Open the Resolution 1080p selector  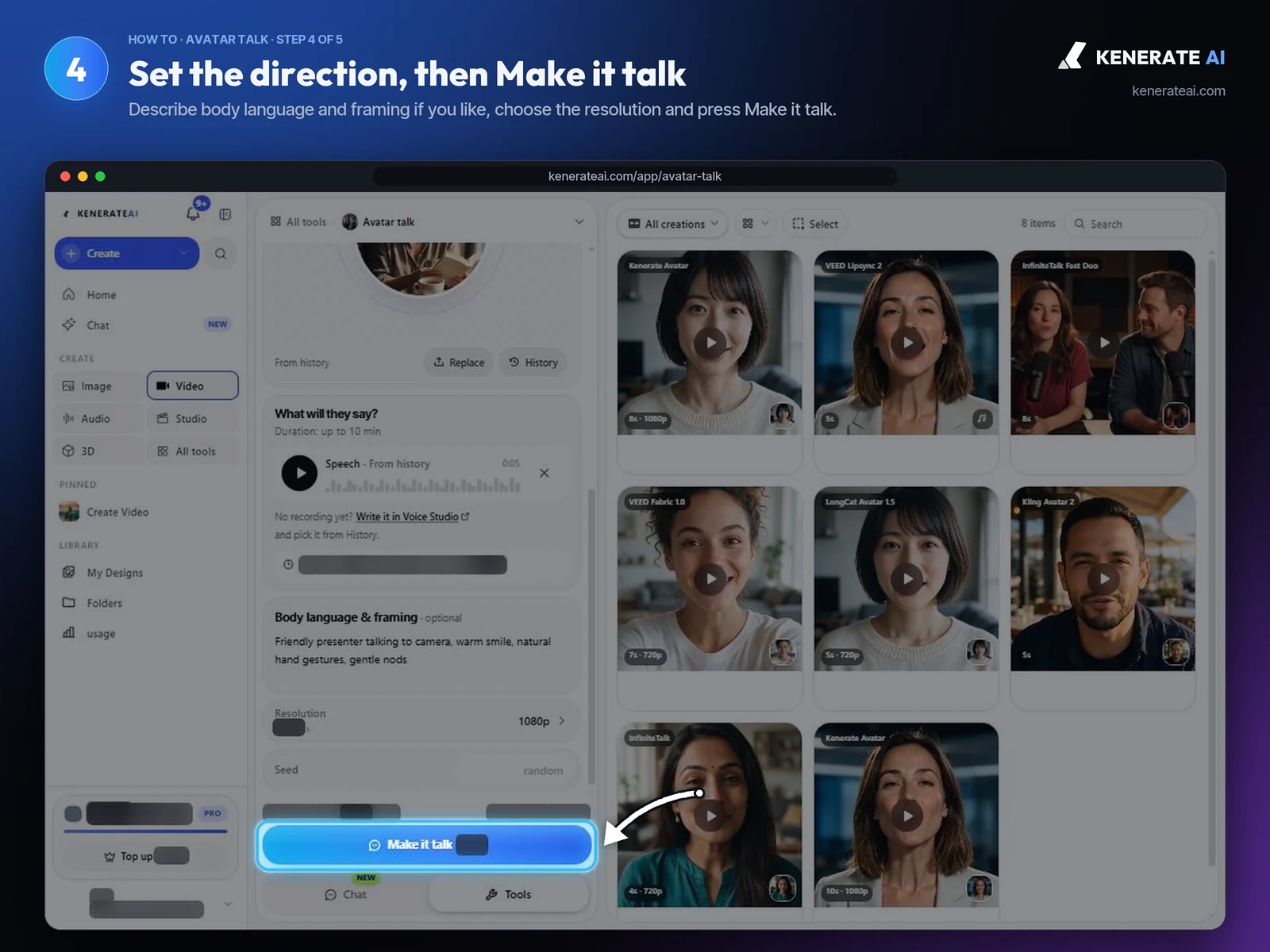point(421,720)
